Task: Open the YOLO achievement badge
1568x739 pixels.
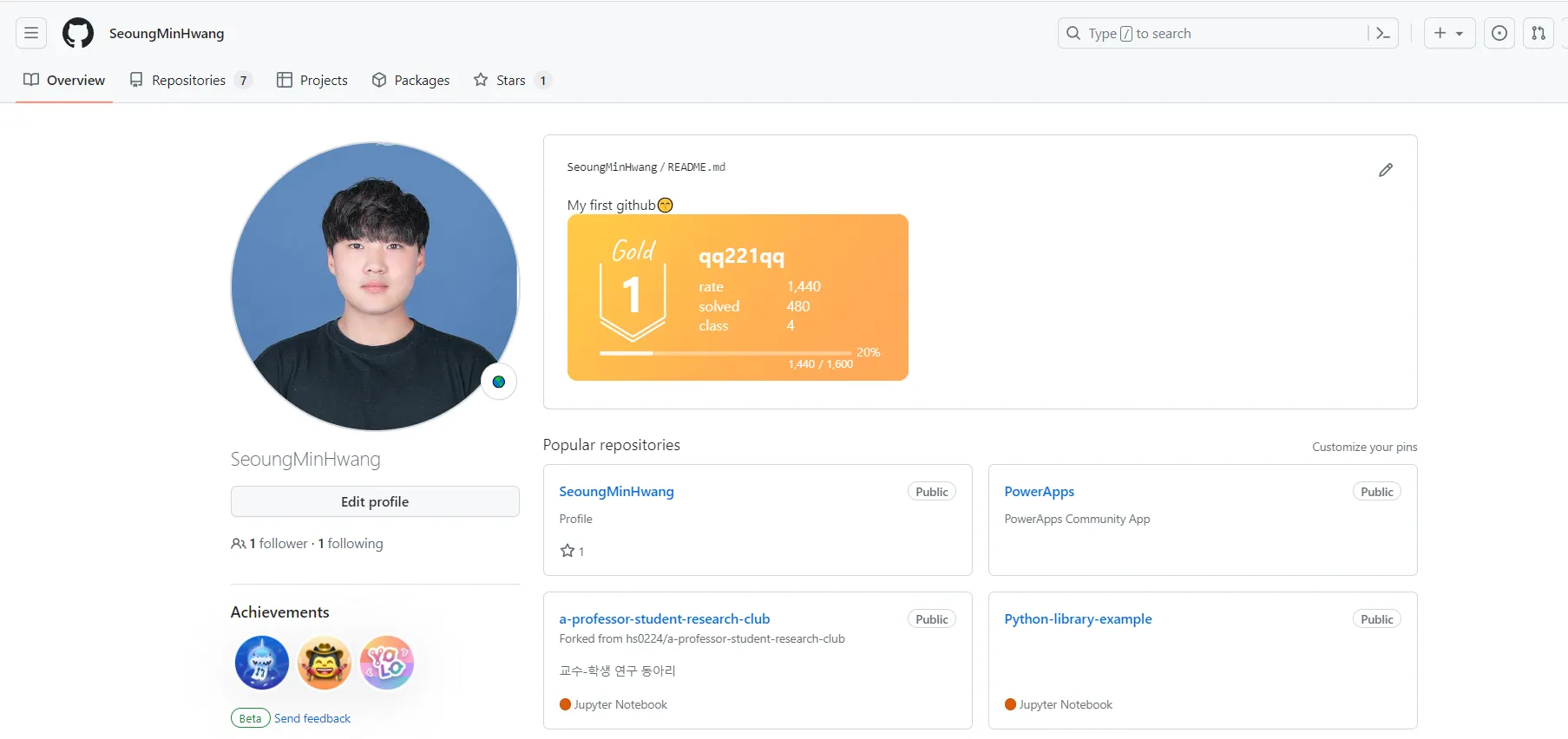Action: point(387,663)
